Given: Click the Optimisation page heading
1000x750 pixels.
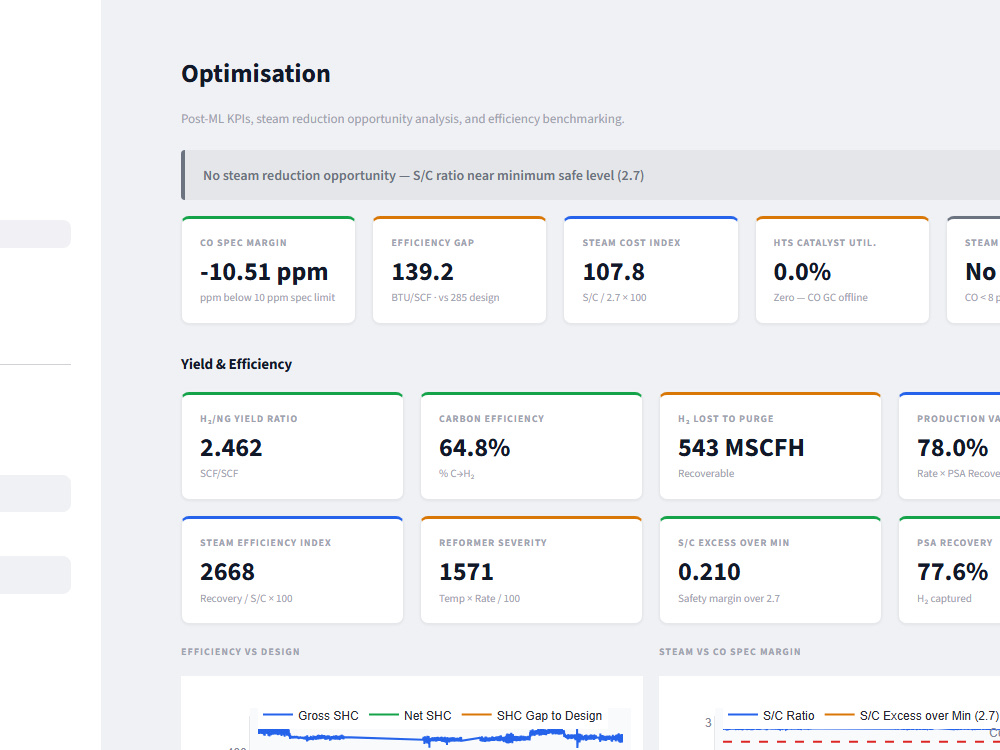Looking at the screenshot, I should pyautogui.click(x=256, y=73).
